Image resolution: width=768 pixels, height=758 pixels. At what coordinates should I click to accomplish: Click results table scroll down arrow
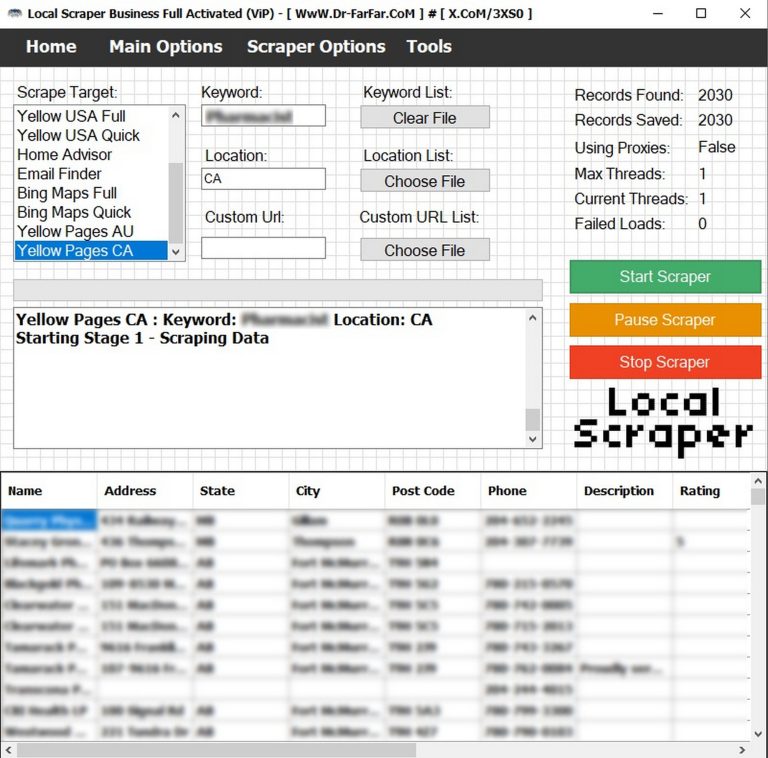coord(758,734)
